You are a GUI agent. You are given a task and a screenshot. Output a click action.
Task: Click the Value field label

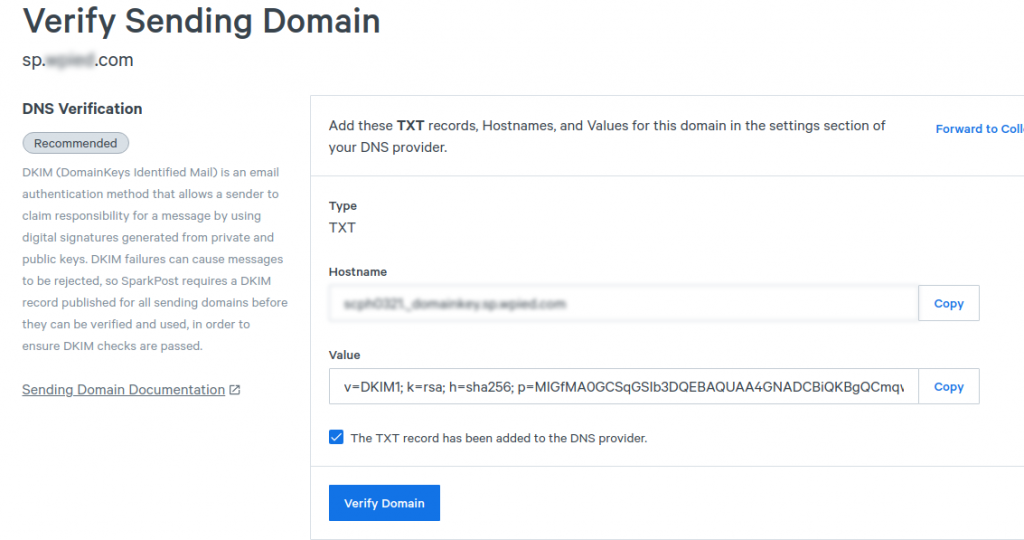(x=345, y=355)
